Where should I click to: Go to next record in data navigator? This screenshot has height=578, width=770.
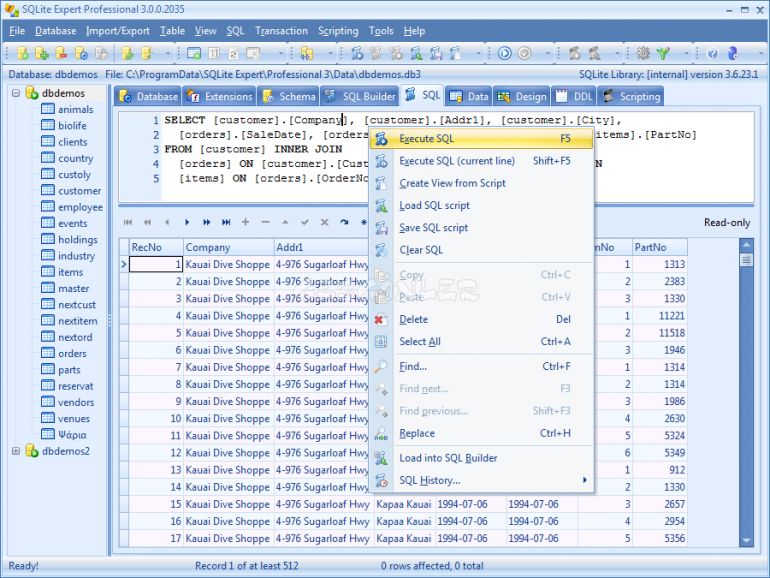click(x=187, y=222)
